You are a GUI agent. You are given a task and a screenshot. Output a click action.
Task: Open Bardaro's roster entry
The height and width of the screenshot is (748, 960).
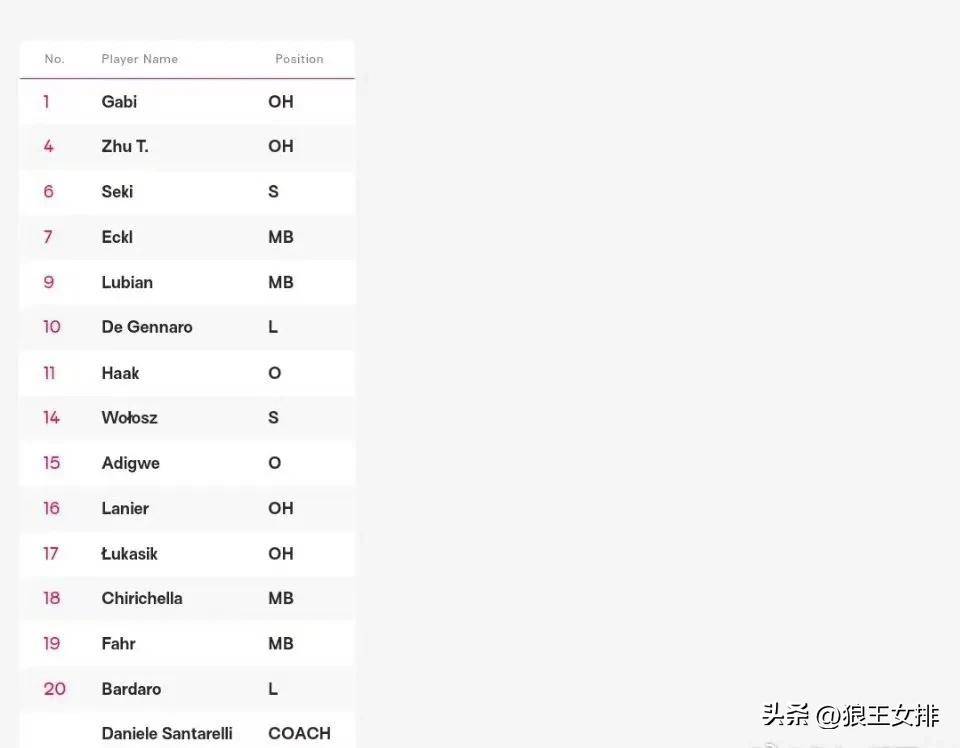coord(131,689)
